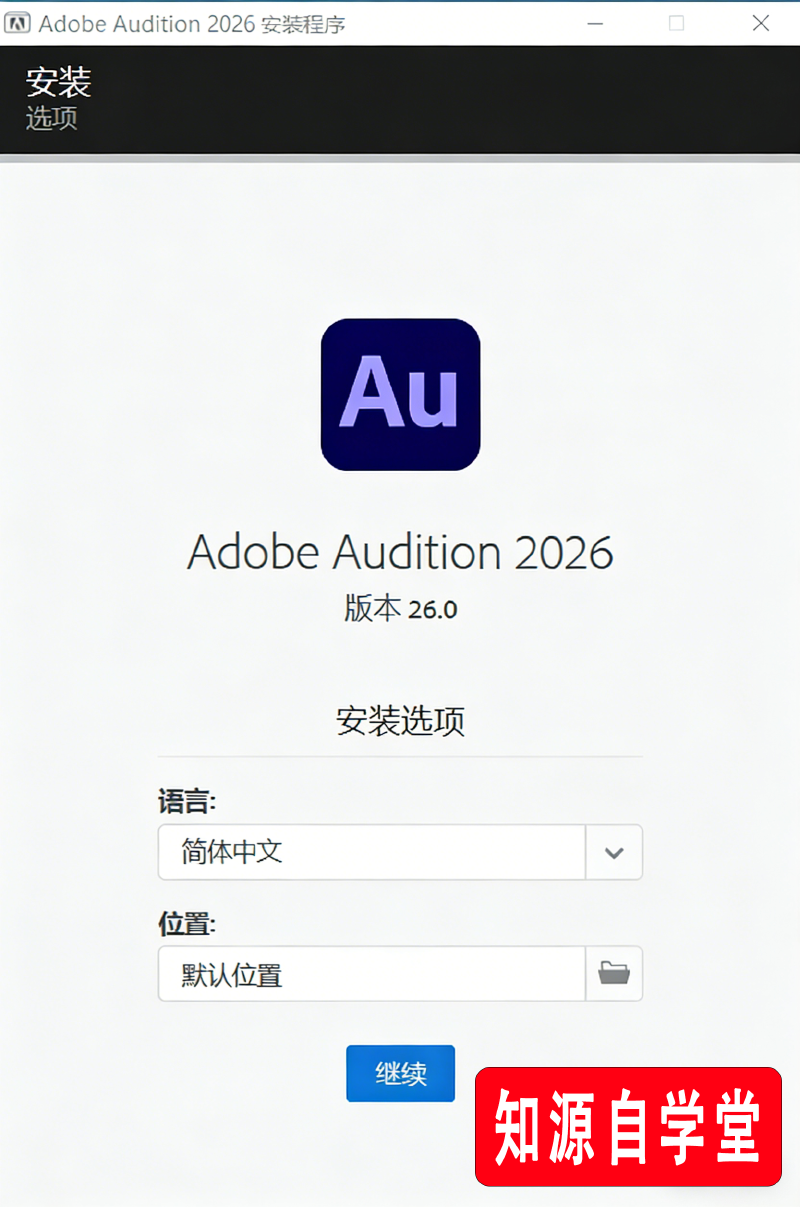This screenshot has width=800, height=1207.
Task: Click the Adobe Audition Au logo icon
Action: click(x=400, y=394)
